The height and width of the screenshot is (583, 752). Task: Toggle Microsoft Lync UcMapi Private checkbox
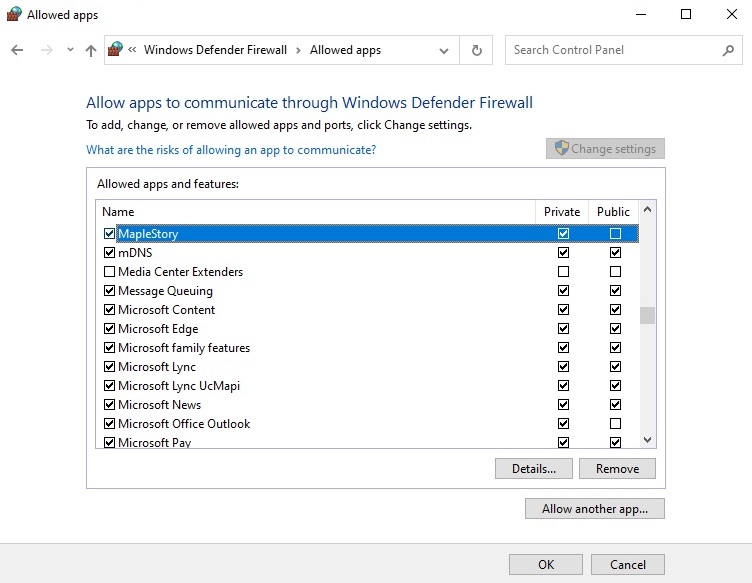pyautogui.click(x=564, y=386)
